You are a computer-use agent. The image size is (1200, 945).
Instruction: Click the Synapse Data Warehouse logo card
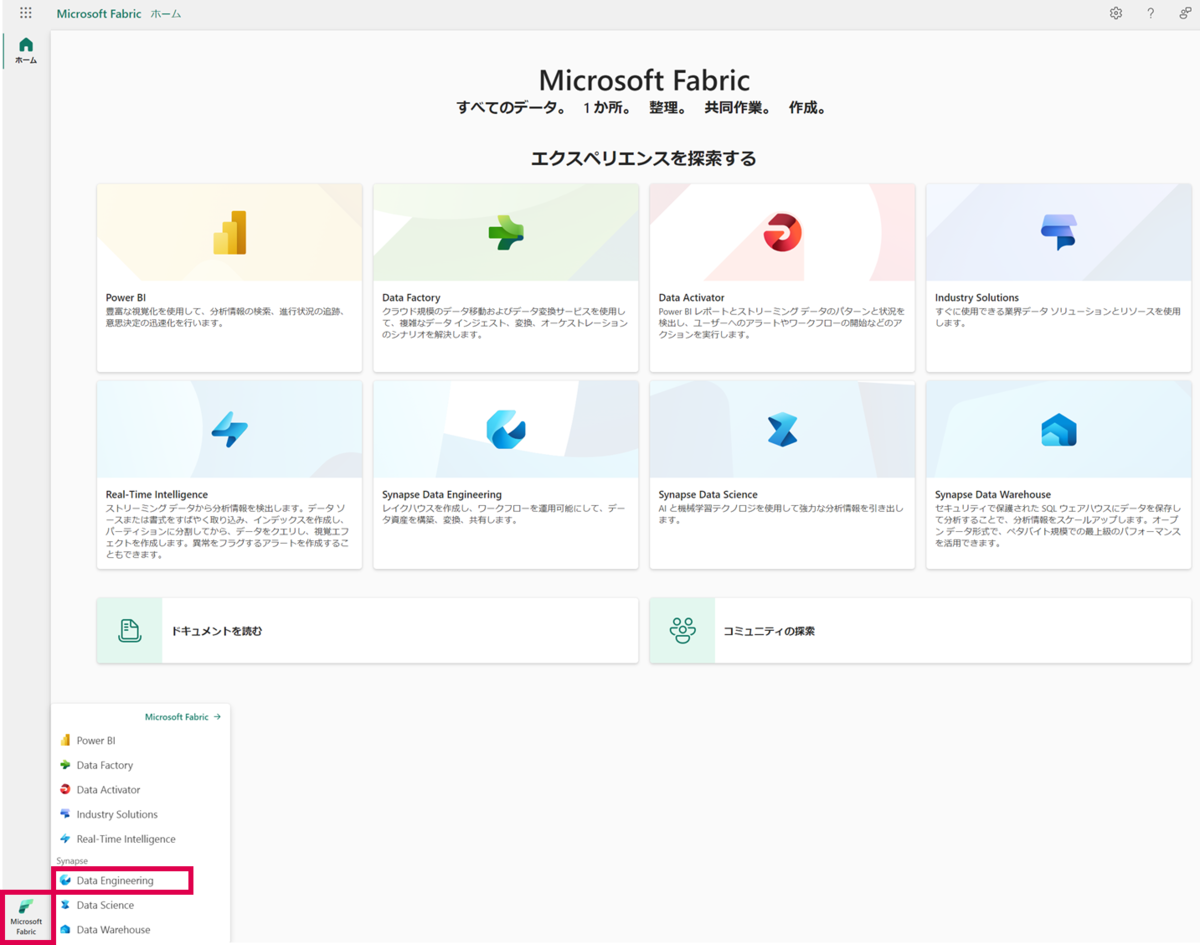(x=1058, y=429)
